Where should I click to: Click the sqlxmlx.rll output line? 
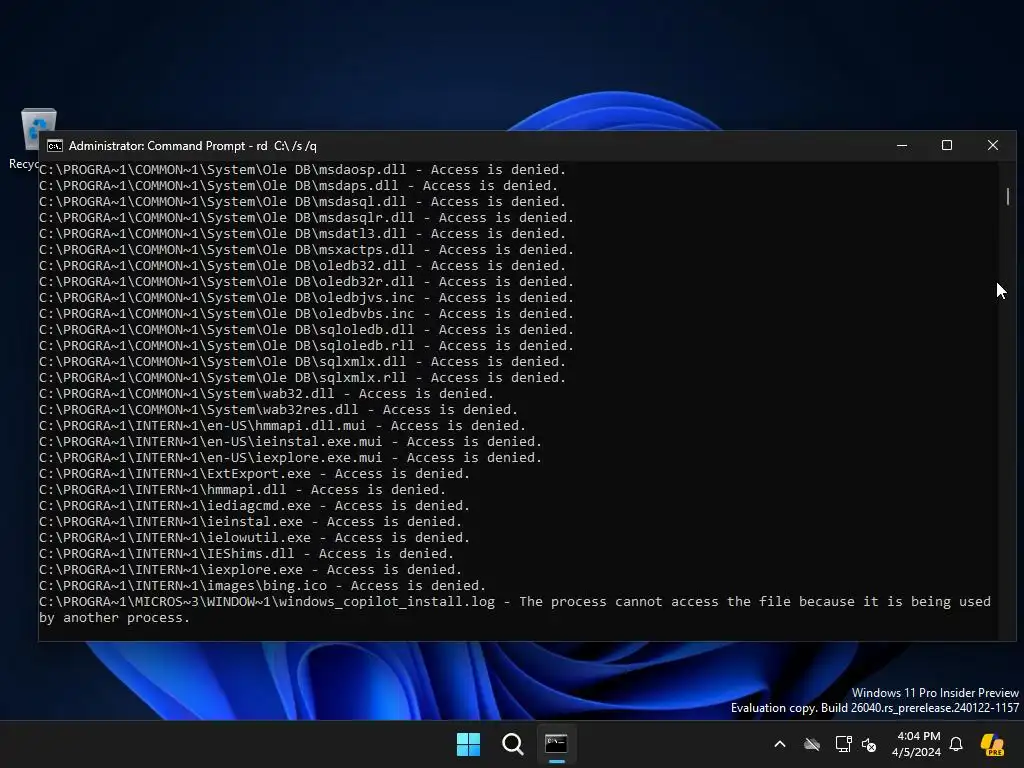coord(302,377)
